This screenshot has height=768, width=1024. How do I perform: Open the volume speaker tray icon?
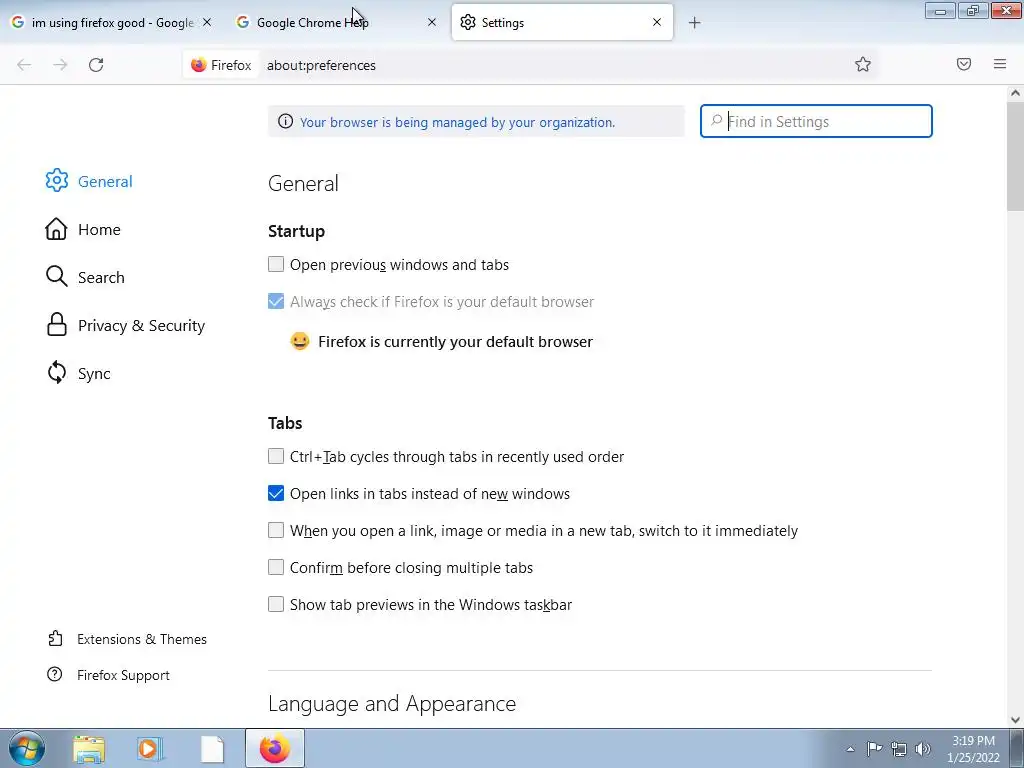tap(923, 749)
